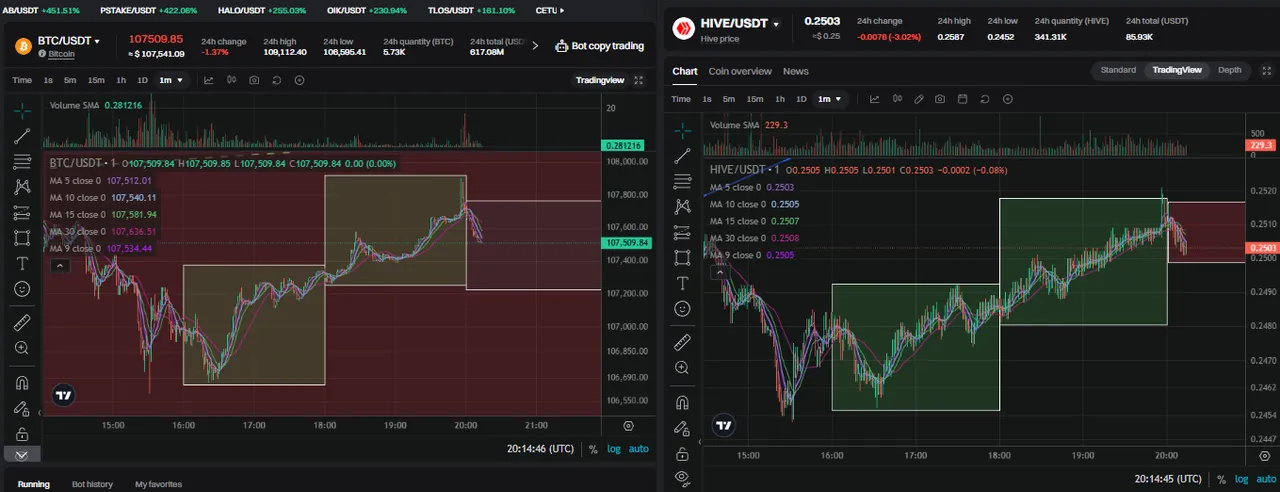Click Tradingview button on BTC chart
The image size is (1280, 492).
point(600,80)
